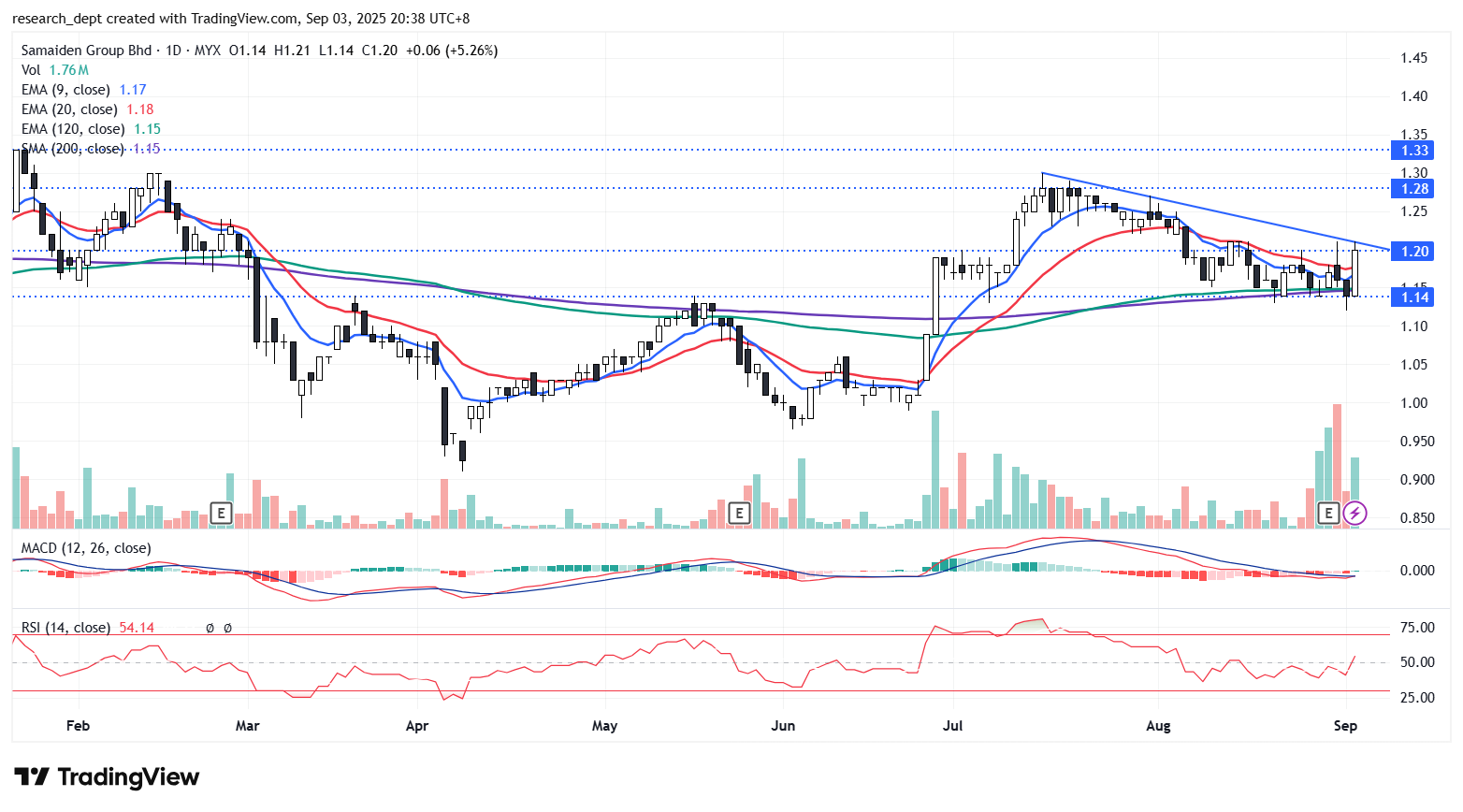Select the EMA (9, close) indicator legend
Screen dimensions: 1463x812
tap(65, 90)
